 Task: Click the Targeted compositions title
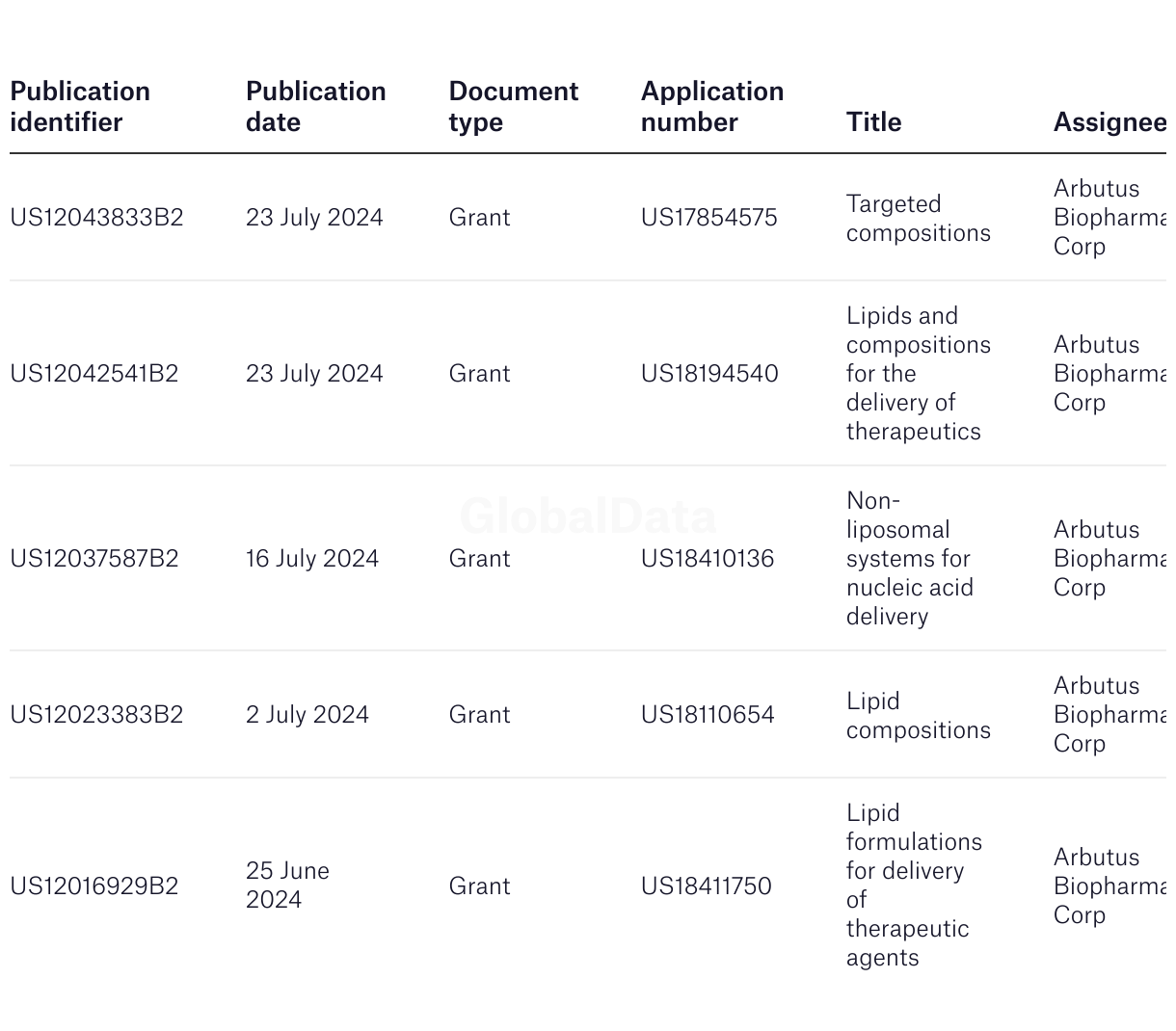point(919,219)
